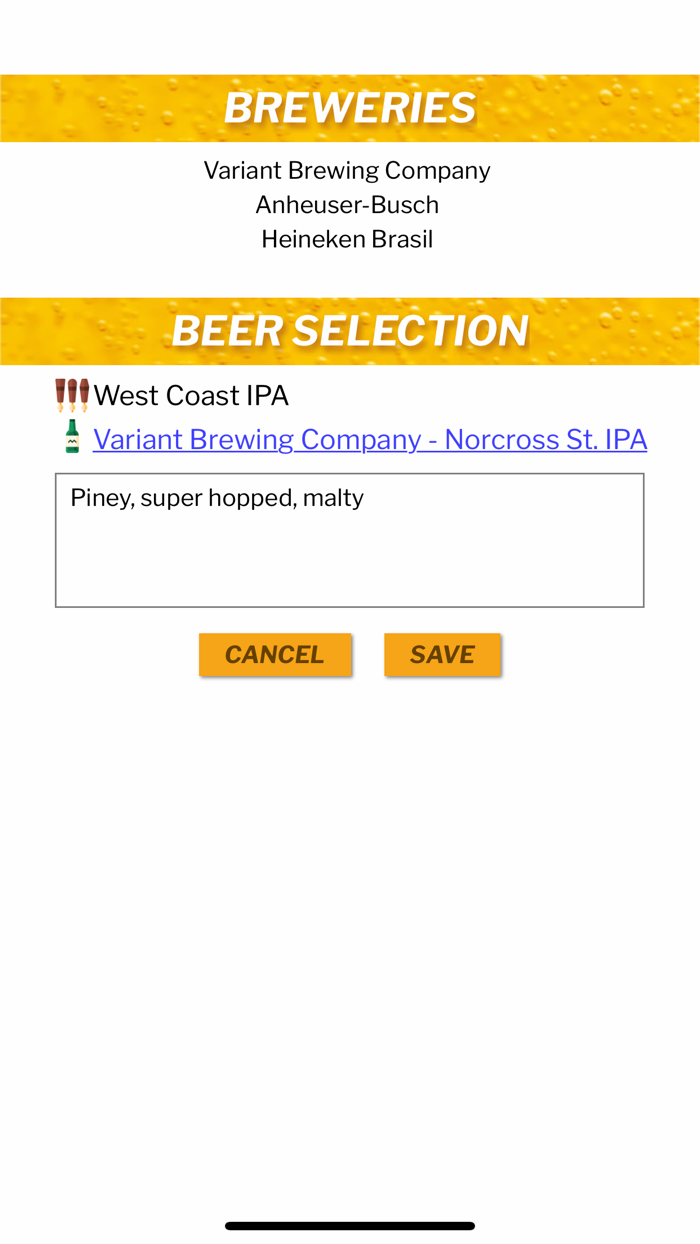Click the yellow banner above the breweries list
This screenshot has height=1244, width=700.
point(349,107)
